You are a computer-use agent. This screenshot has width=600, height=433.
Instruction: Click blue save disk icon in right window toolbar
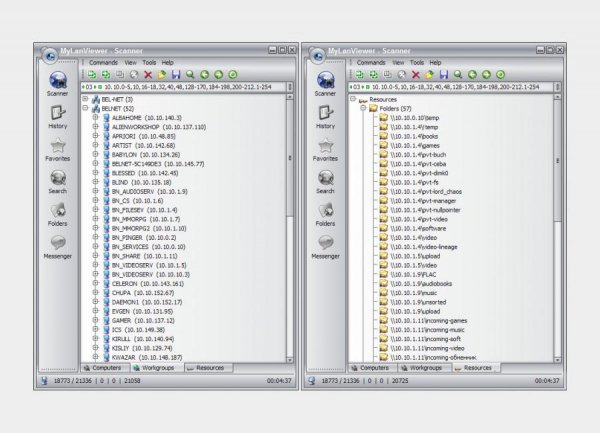coord(443,75)
